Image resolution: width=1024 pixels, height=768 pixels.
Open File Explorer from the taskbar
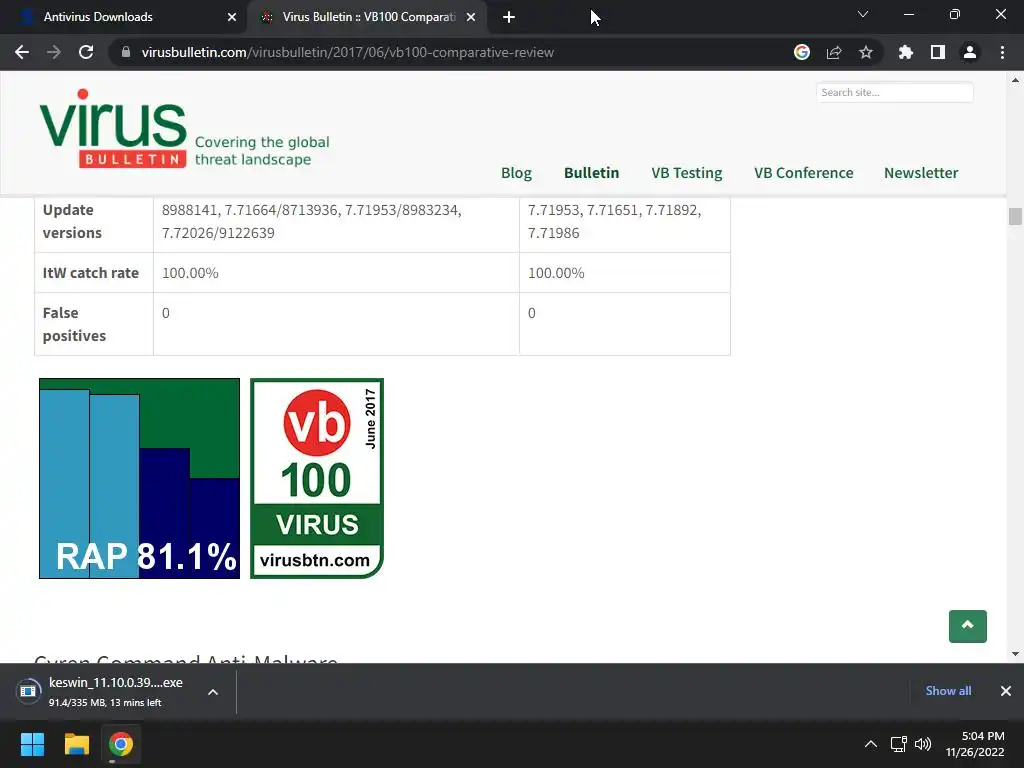76,744
